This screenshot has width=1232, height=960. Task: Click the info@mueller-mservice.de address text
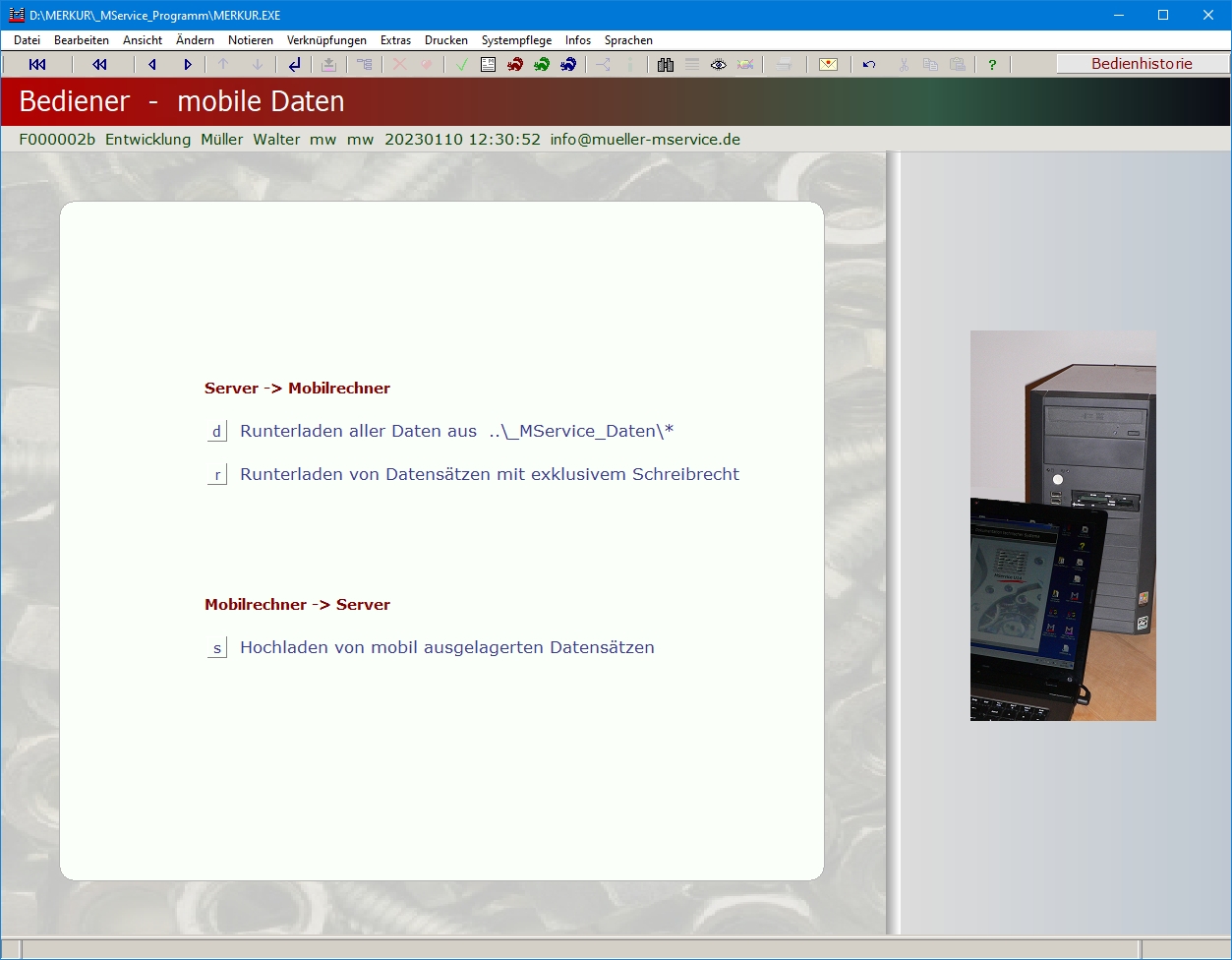[x=645, y=140]
